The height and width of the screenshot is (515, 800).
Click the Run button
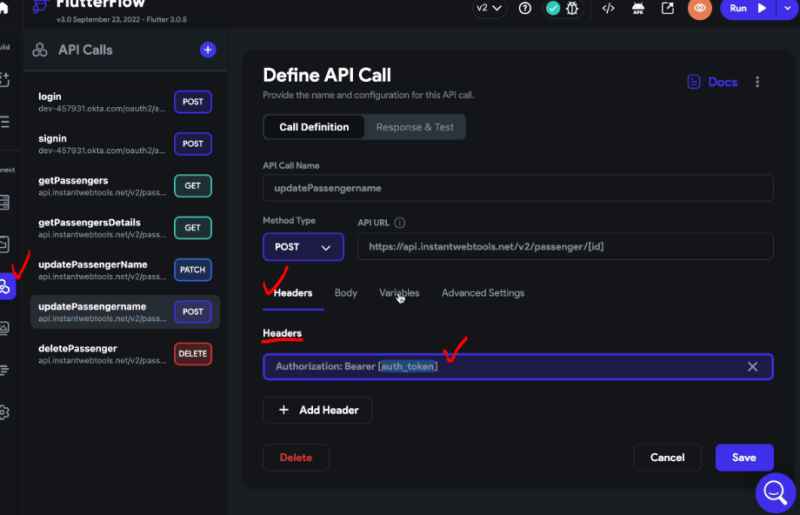click(748, 8)
